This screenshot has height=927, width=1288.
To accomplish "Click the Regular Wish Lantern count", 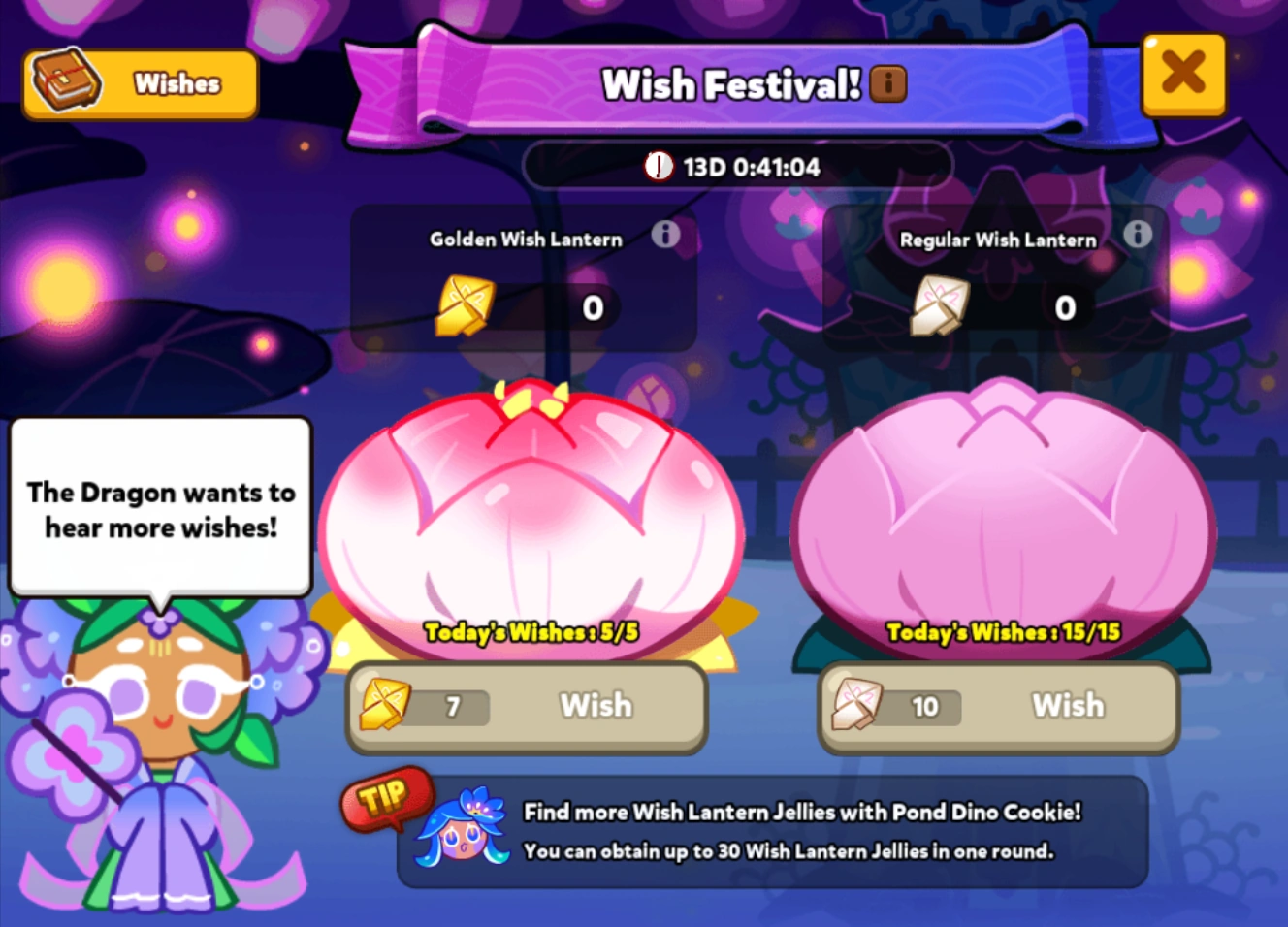I will 1065,308.
